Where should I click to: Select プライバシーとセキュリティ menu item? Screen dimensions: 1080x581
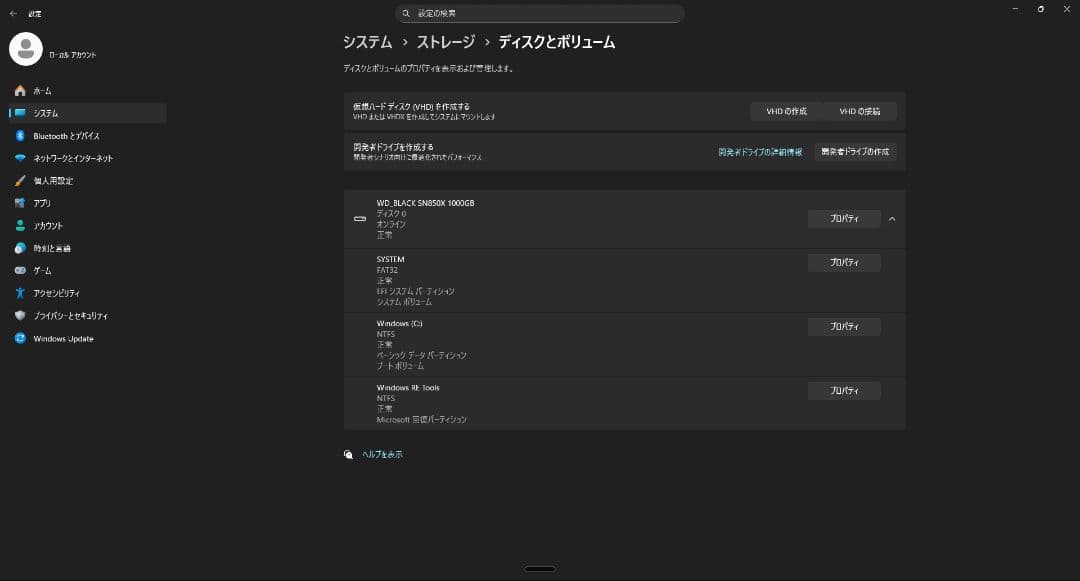tap(87, 315)
